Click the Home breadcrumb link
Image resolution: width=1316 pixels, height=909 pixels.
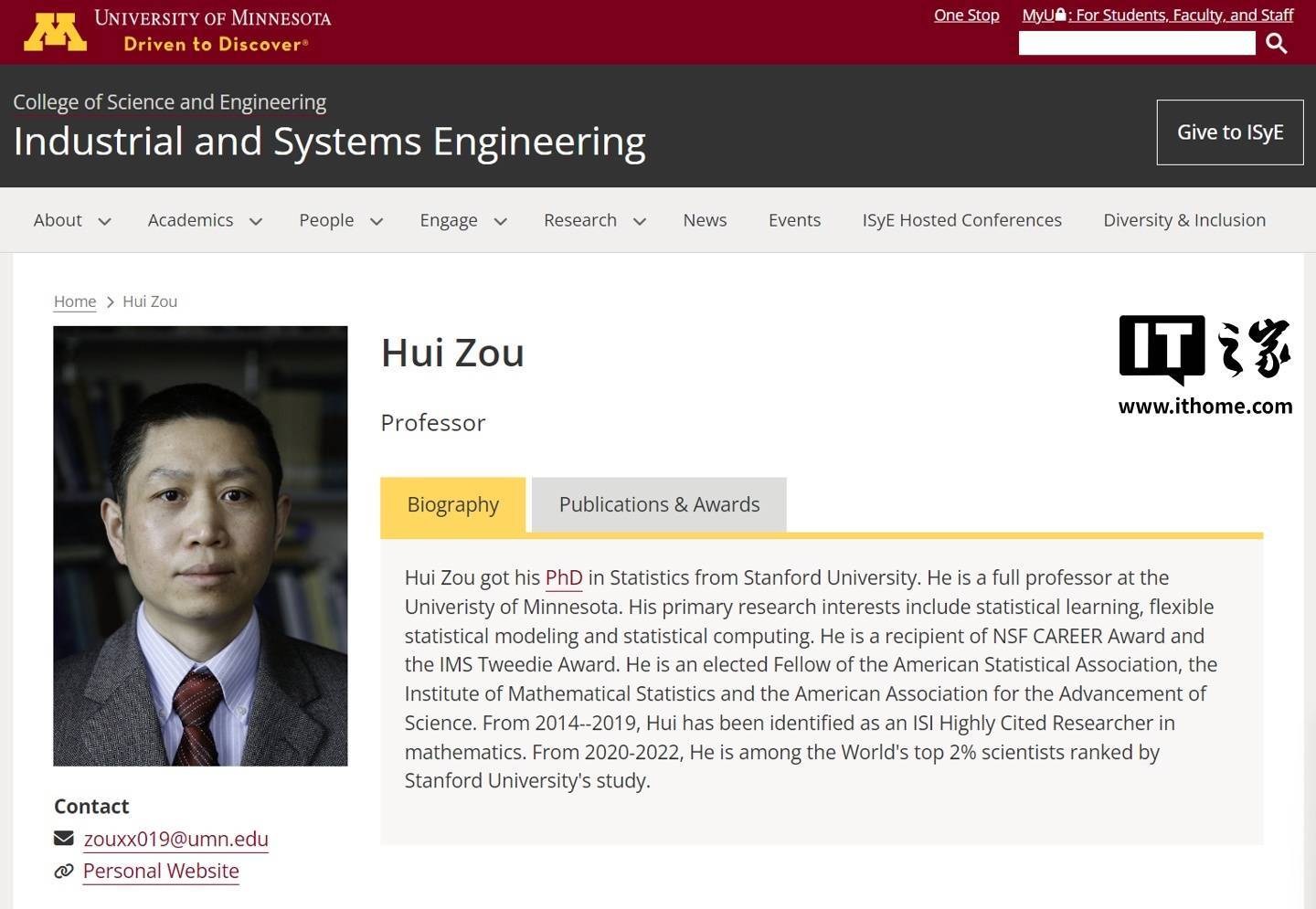point(75,301)
